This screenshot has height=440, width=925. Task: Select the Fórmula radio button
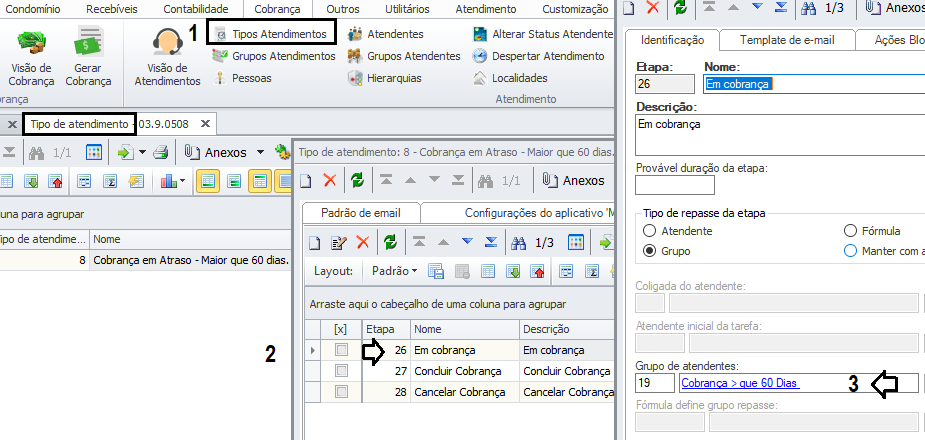click(850, 231)
